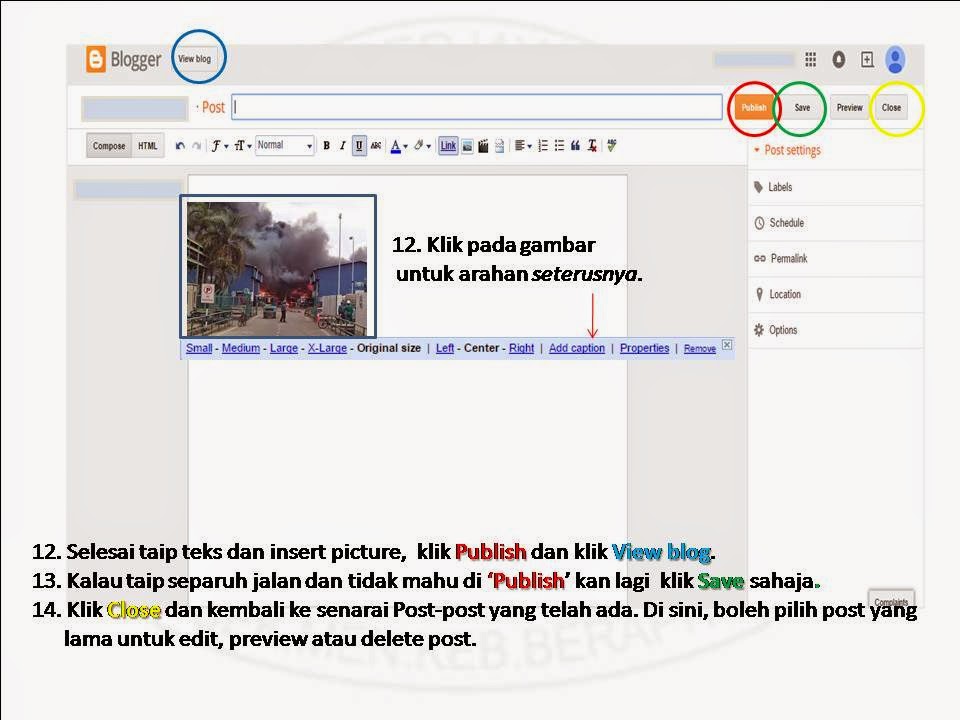Click the Publish button
Screen dimensions: 960x720
(x=753, y=106)
